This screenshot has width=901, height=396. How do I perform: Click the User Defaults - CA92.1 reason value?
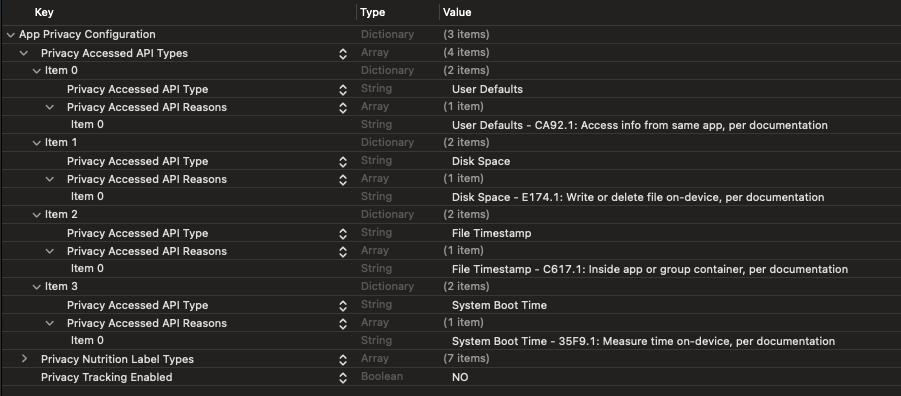click(x=640, y=125)
